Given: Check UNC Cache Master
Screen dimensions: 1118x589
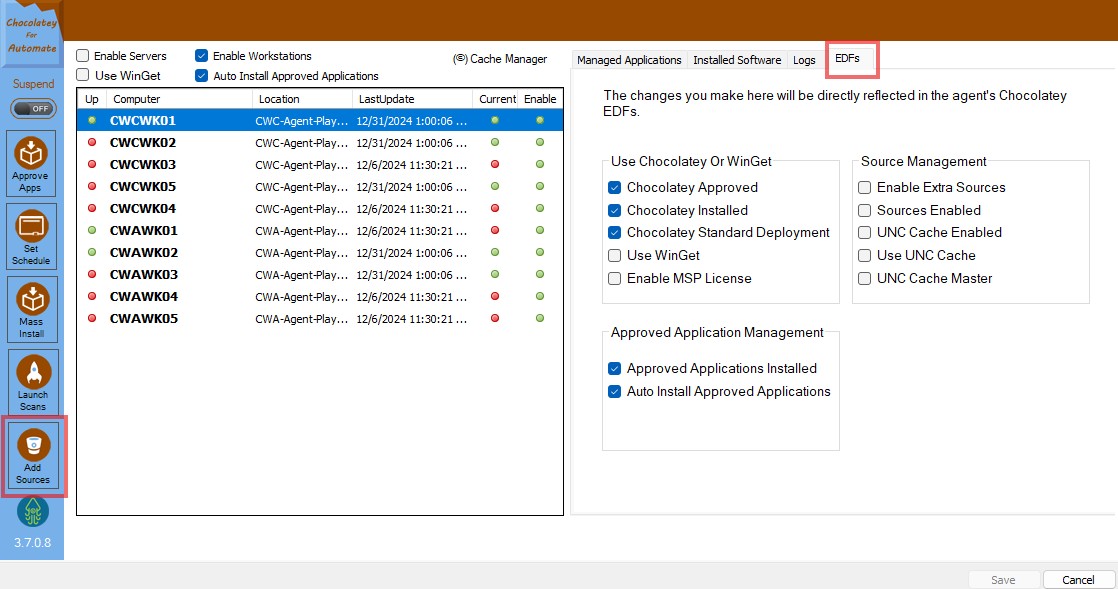Looking at the screenshot, I should [x=864, y=278].
